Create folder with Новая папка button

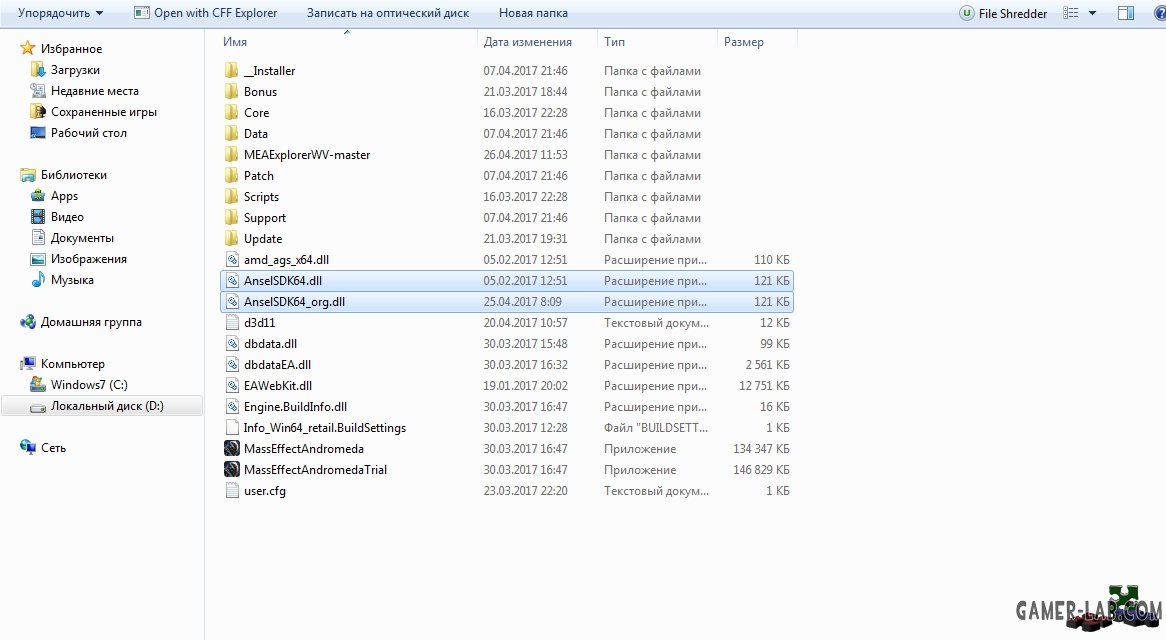(533, 13)
